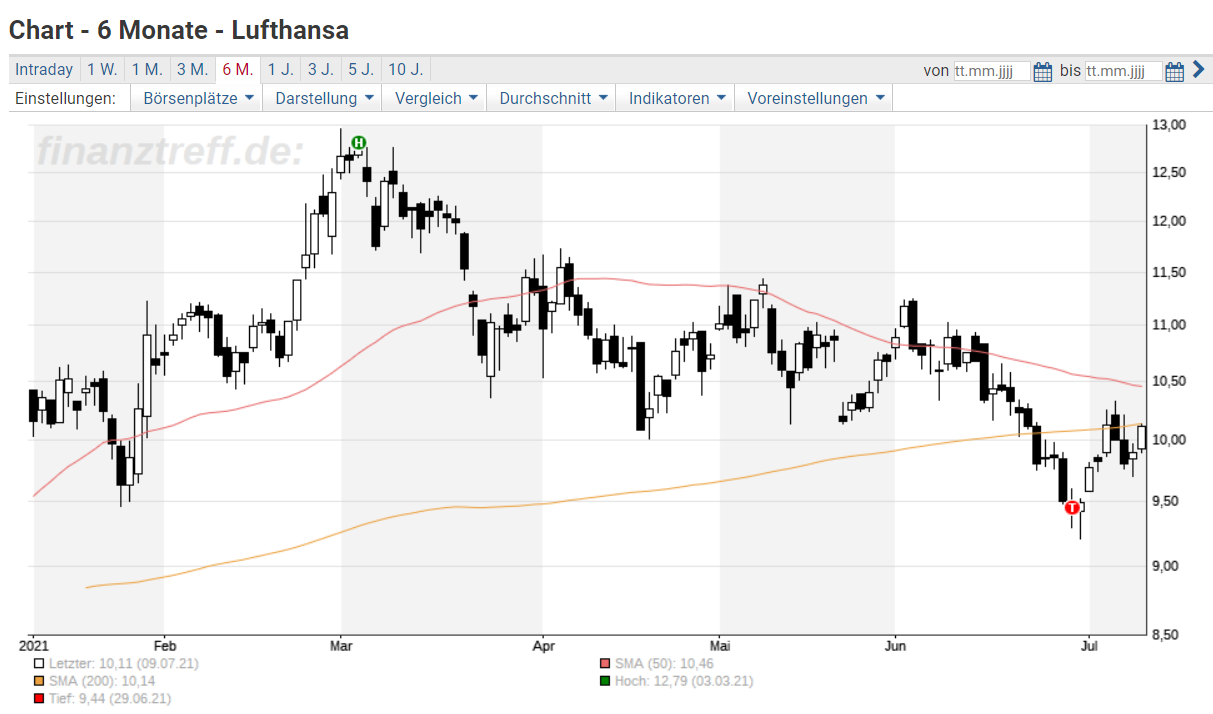The width and height of the screenshot is (1213, 714).
Task: Click the green H high marker on chart
Action: (x=358, y=143)
